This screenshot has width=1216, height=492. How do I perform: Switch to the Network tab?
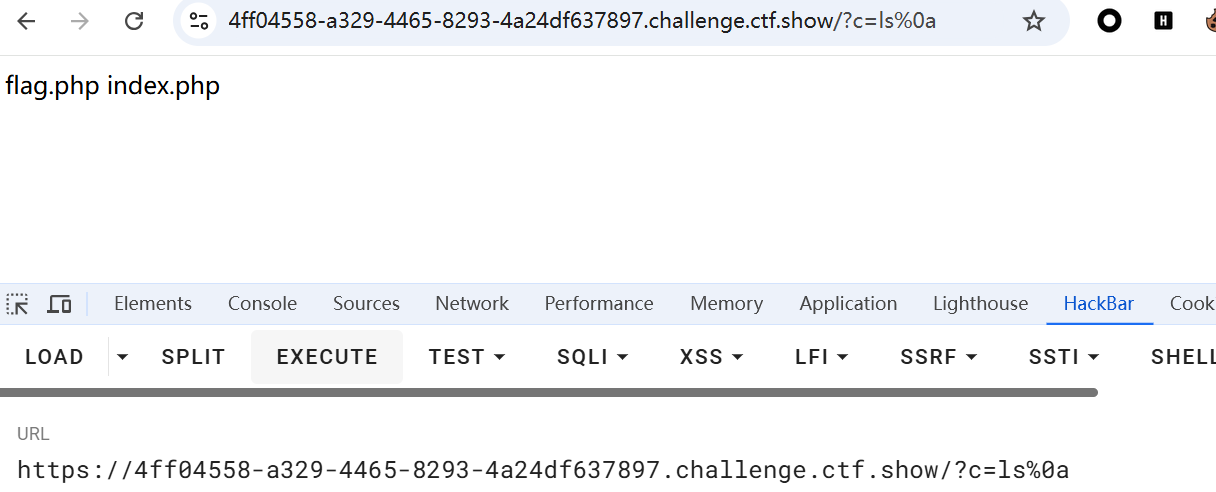471,304
